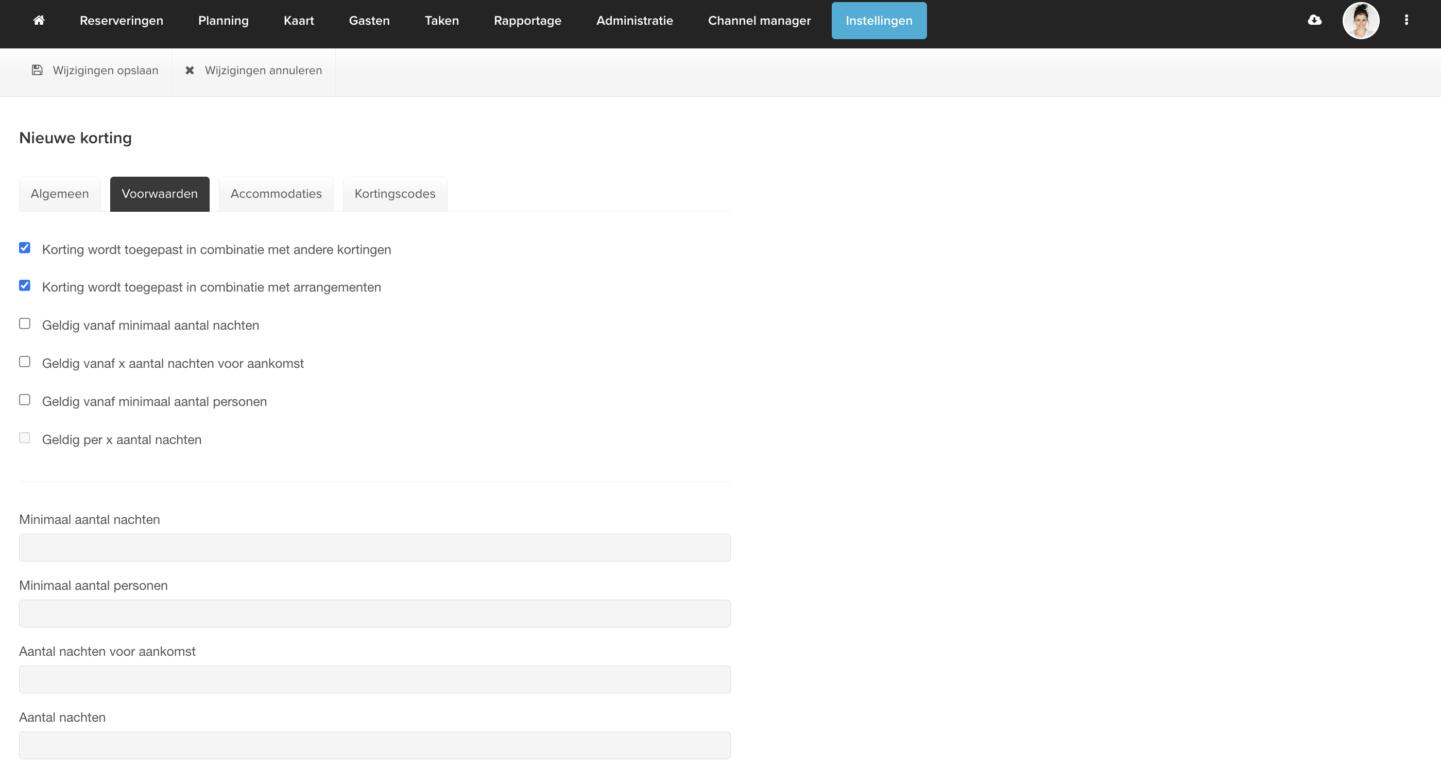Screen dimensions: 1441x782
Task: Click the cloud download icon
Action: click(x=1314, y=21)
